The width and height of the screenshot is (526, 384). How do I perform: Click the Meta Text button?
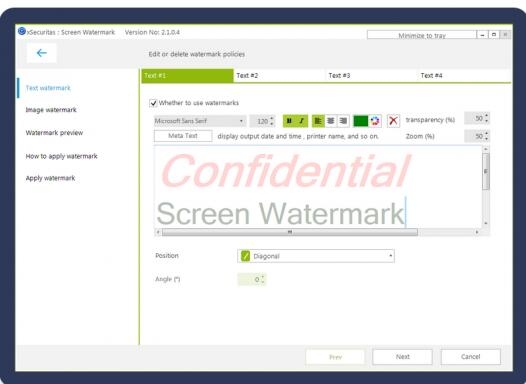(183, 136)
